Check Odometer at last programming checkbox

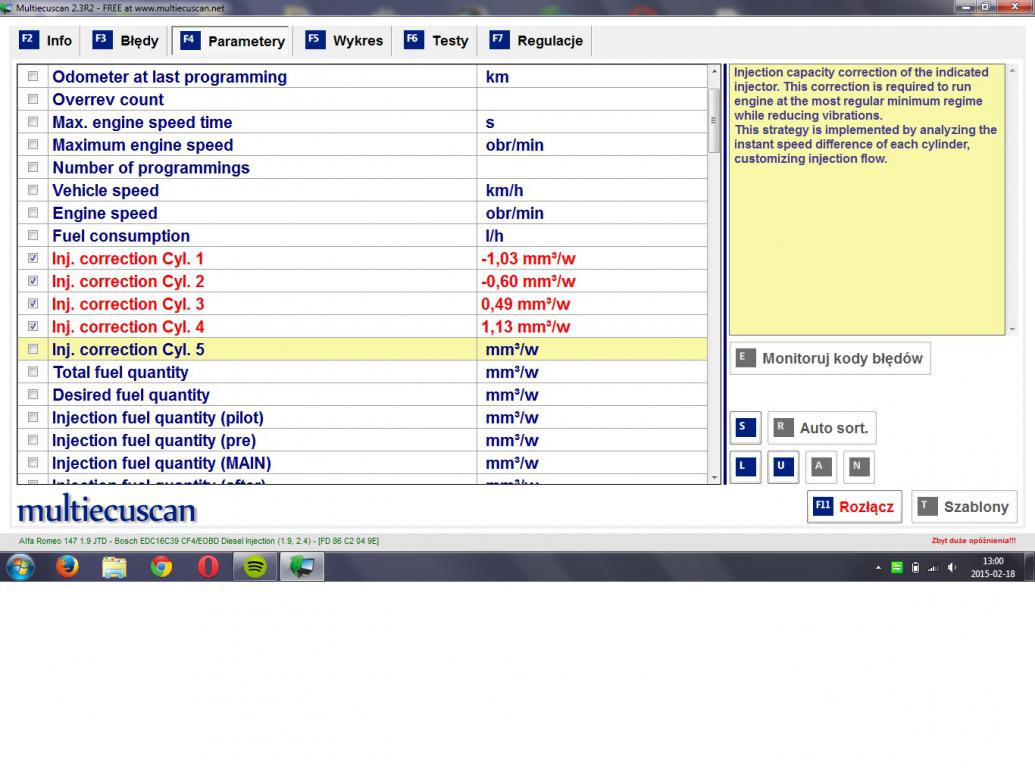click(33, 77)
